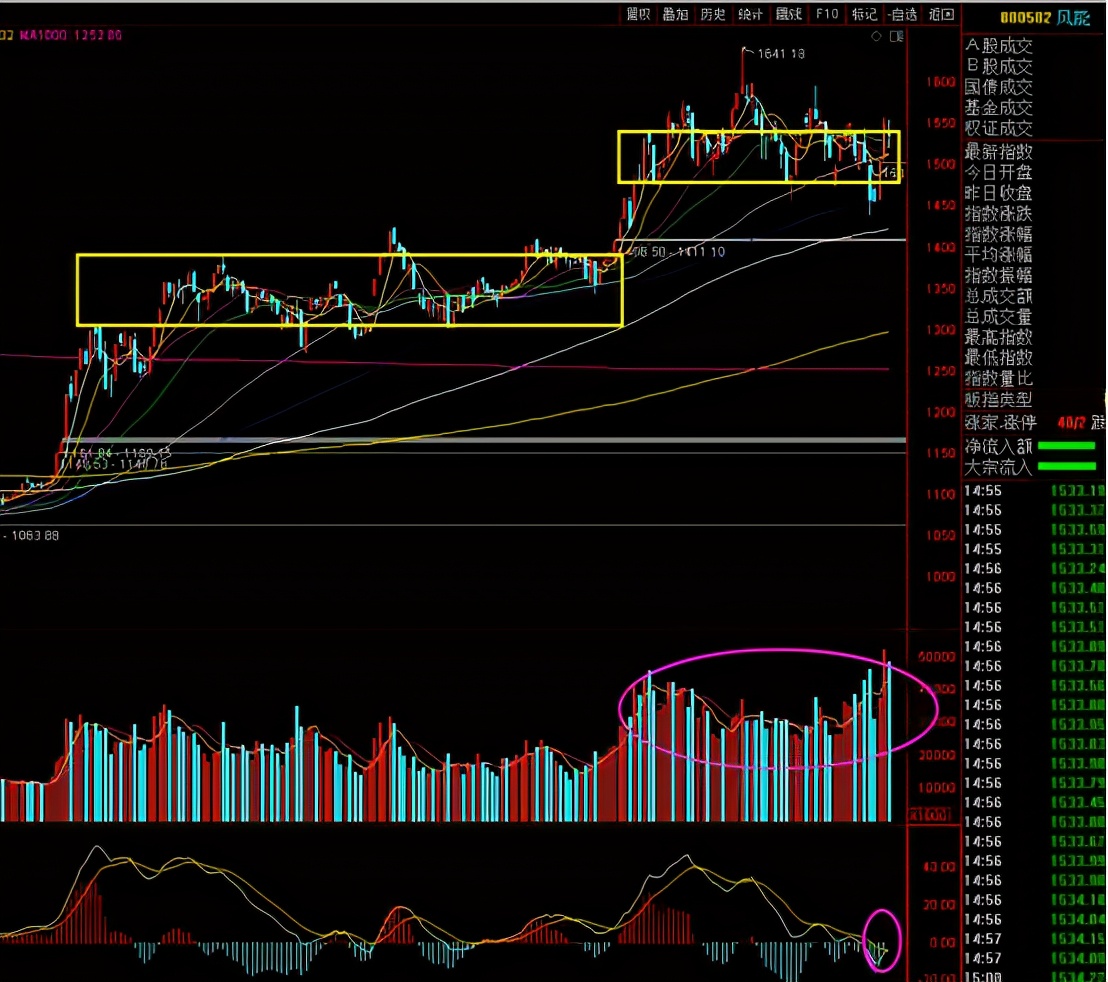
Task: Click the green bar beside 净流入额
Action: [x=1066, y=446]
